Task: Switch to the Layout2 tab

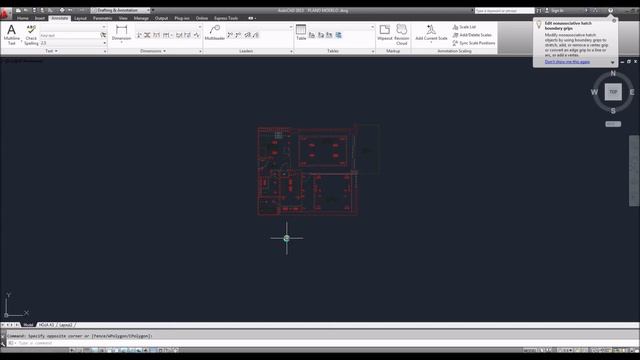Action: (65, 325)
